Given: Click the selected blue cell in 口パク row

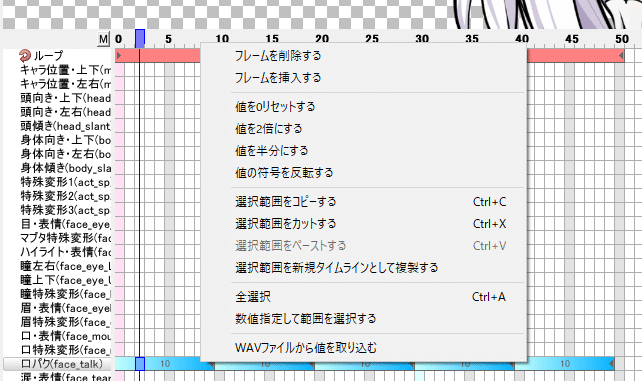Looking at the screenshot, I should coord(140,363).
